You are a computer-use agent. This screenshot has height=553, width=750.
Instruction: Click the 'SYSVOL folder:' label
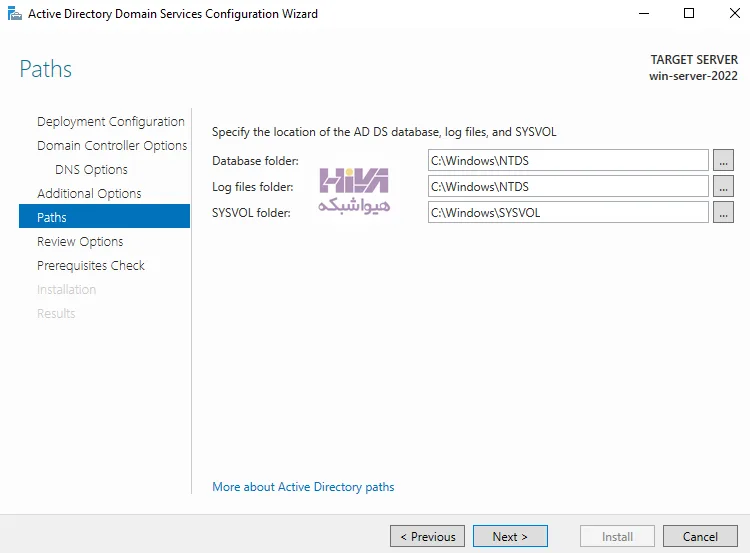[x=251, y=212]
